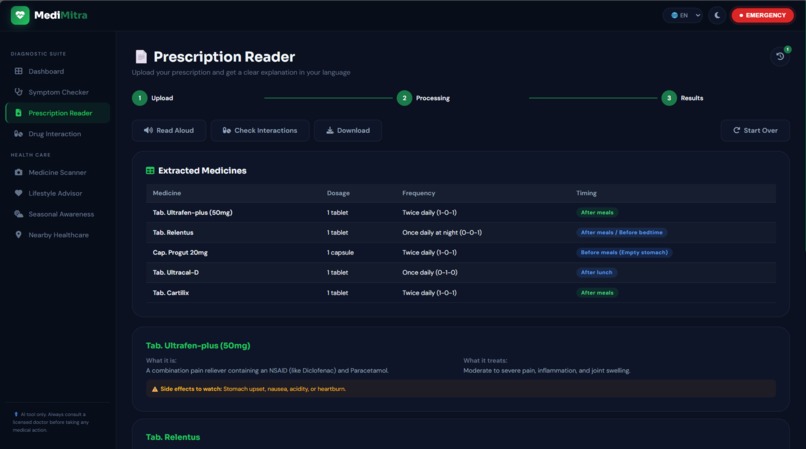Click step 2 Processing circle

[405, 98]
